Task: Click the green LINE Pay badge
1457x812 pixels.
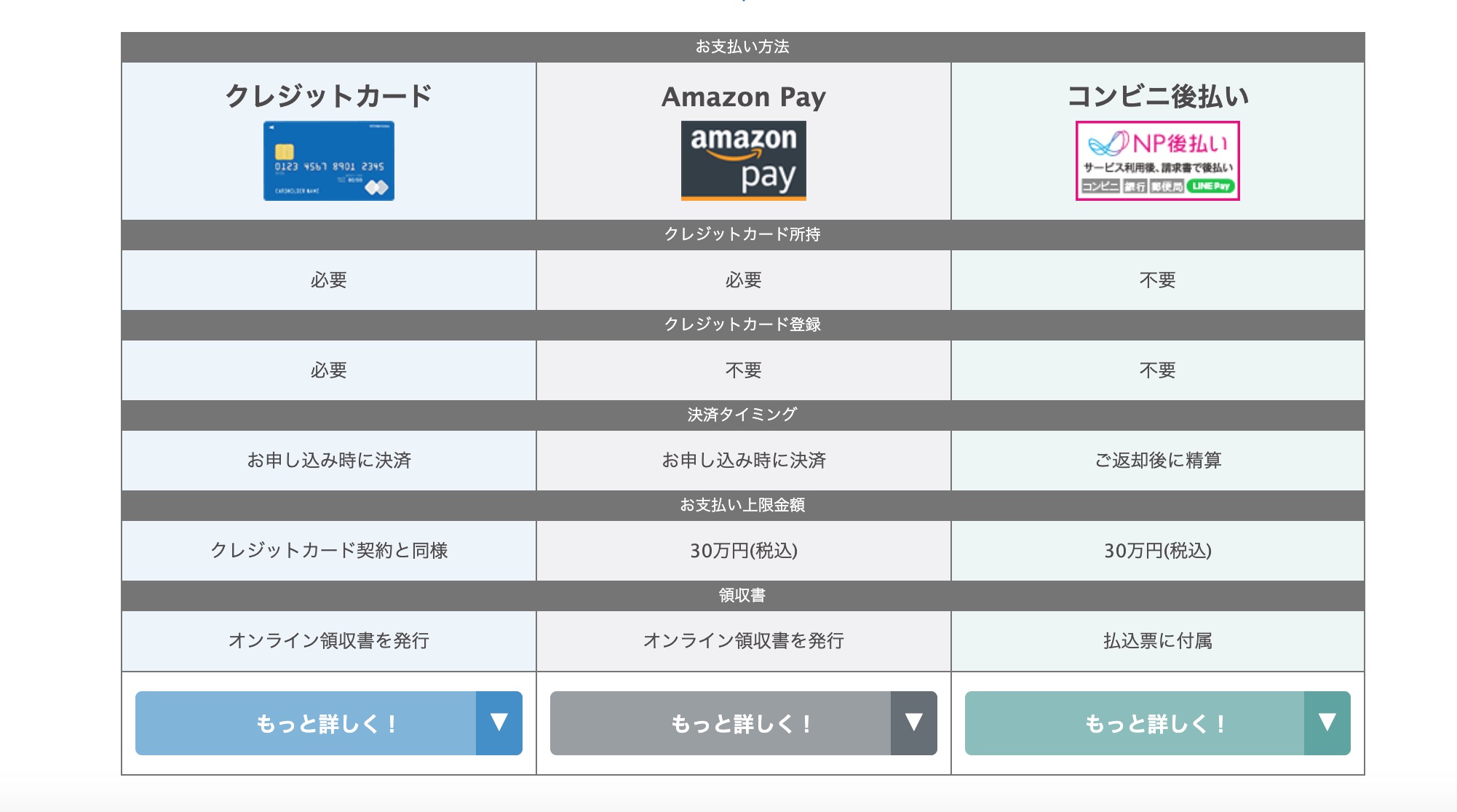Action: (1211, 186)
